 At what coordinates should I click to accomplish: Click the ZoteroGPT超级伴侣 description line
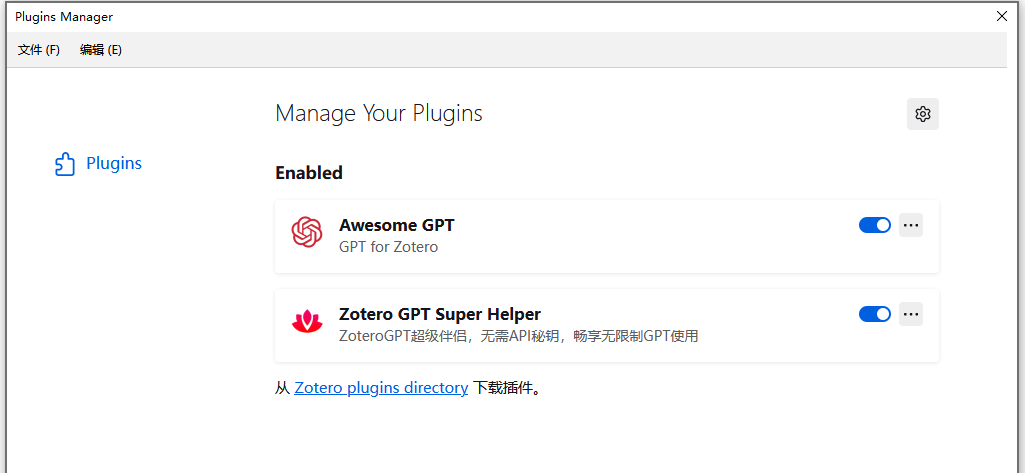tap(519, 336)
